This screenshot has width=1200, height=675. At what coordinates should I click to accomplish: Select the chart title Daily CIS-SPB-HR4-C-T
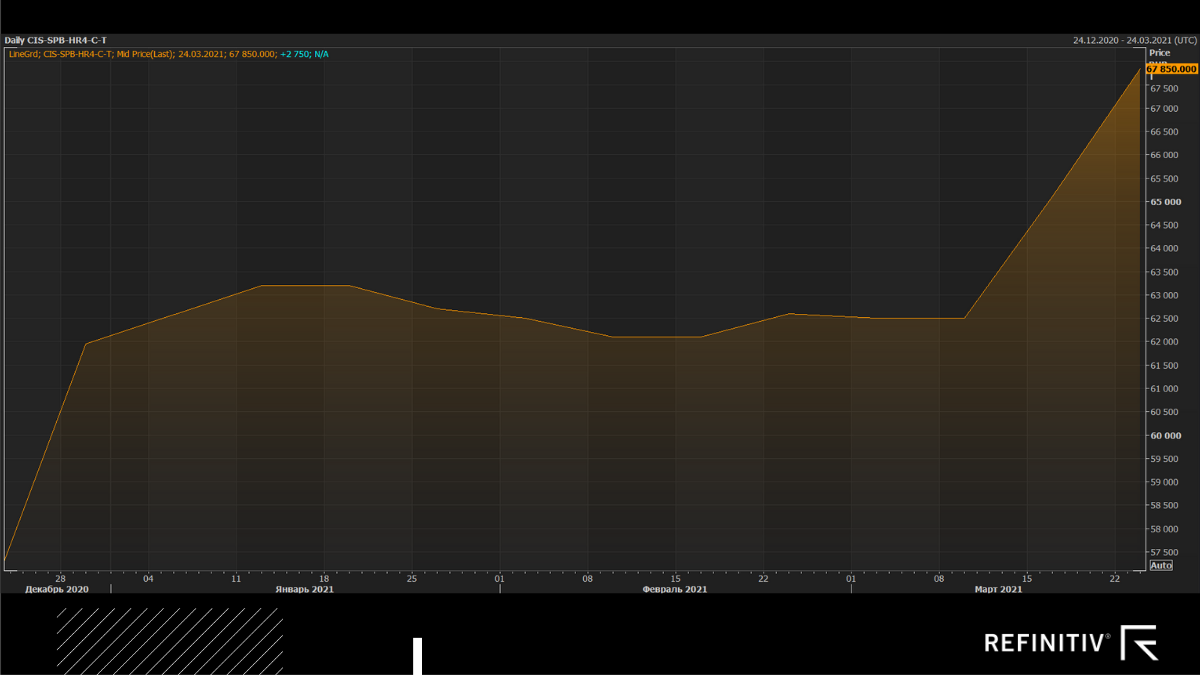tap(56, 40)
